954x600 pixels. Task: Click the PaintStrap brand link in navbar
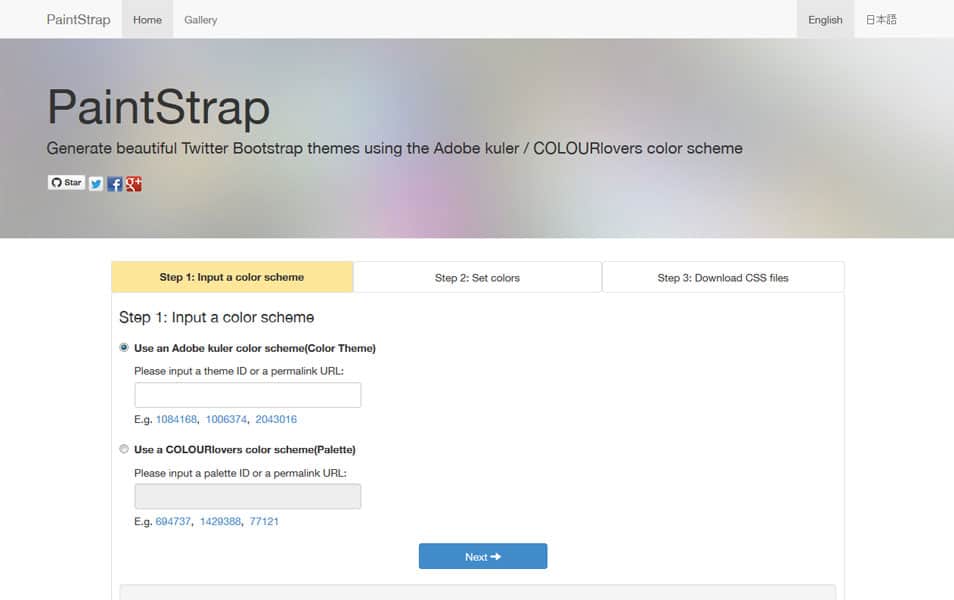pos(78,20)
